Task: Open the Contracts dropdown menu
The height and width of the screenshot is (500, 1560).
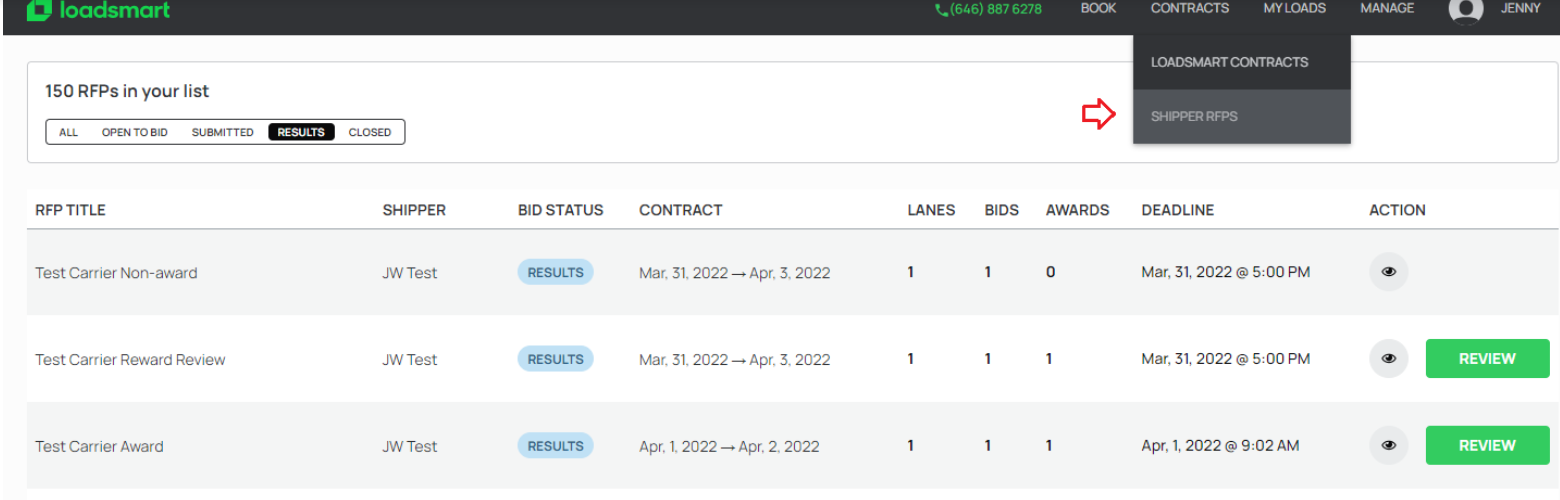Action: tap(1189, 8)
